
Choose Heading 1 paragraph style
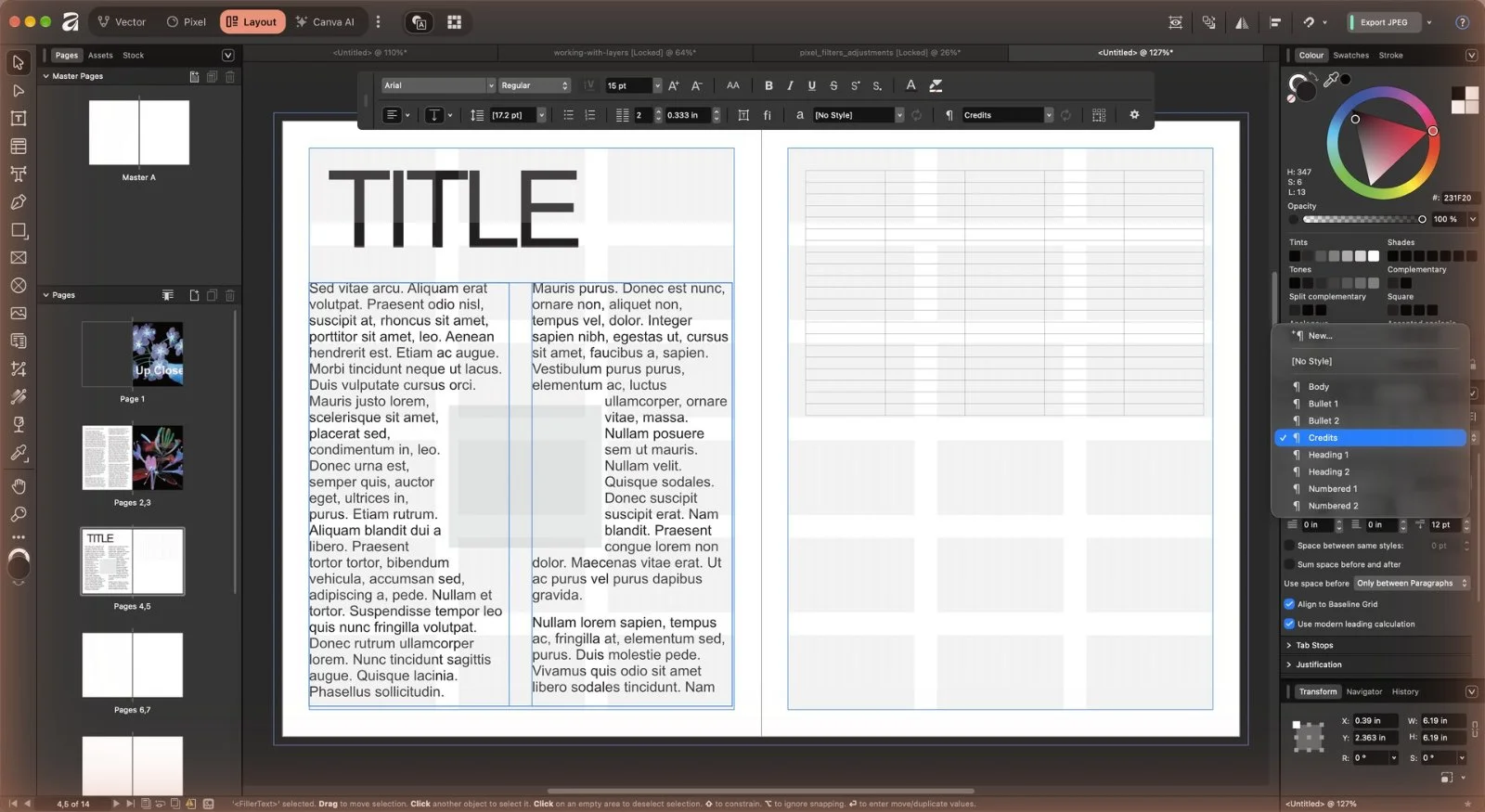(1328, 455)
